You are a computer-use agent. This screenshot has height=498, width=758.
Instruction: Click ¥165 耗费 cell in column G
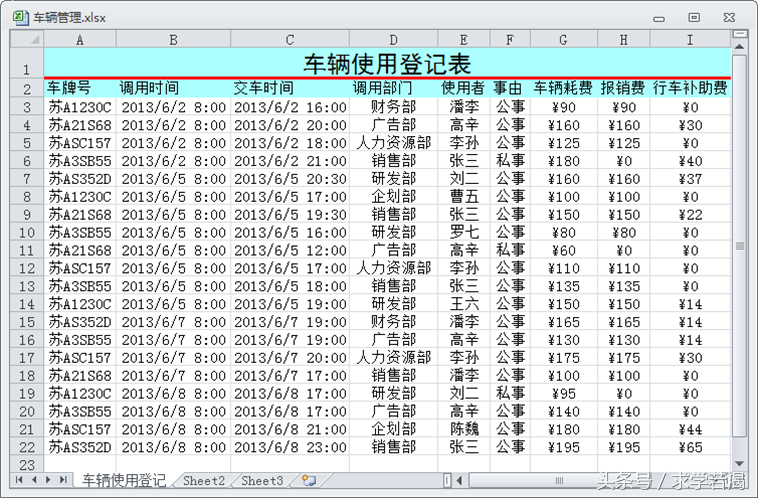click(x=564, y=322)
